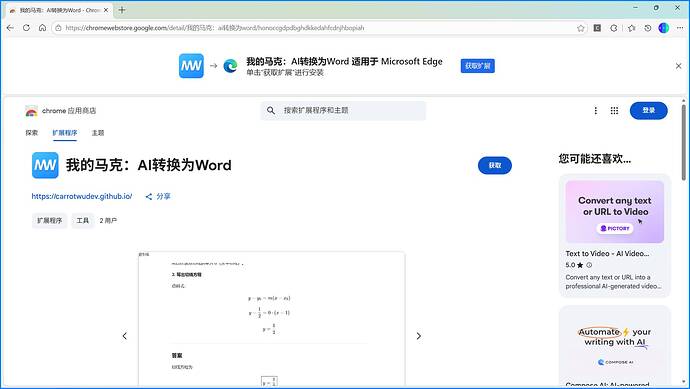Click the rating info icon beside 5.0
Viewport: 690px width, 389px height.
589,265
